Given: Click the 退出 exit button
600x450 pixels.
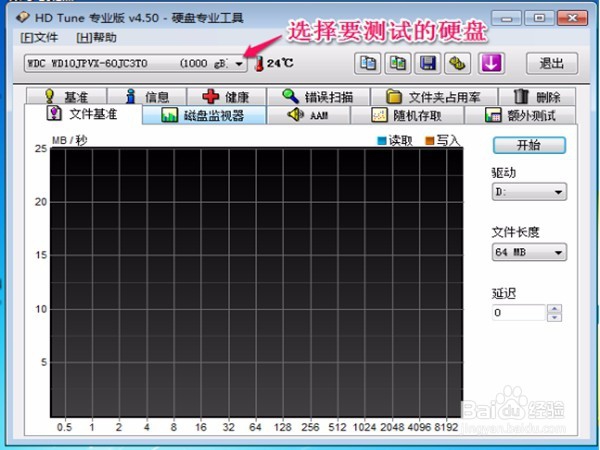Looking at the screenshot, I should 551,63.
